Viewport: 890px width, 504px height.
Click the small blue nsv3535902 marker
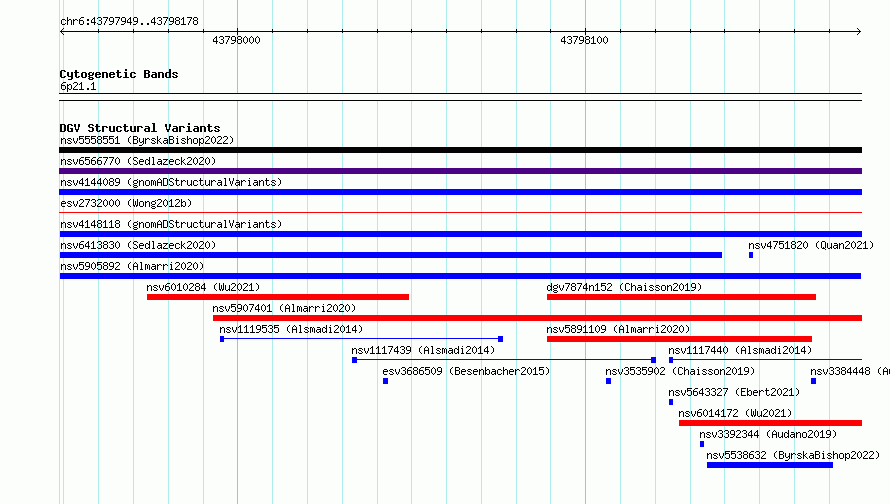pyautogui.click(x=608, y=381)
